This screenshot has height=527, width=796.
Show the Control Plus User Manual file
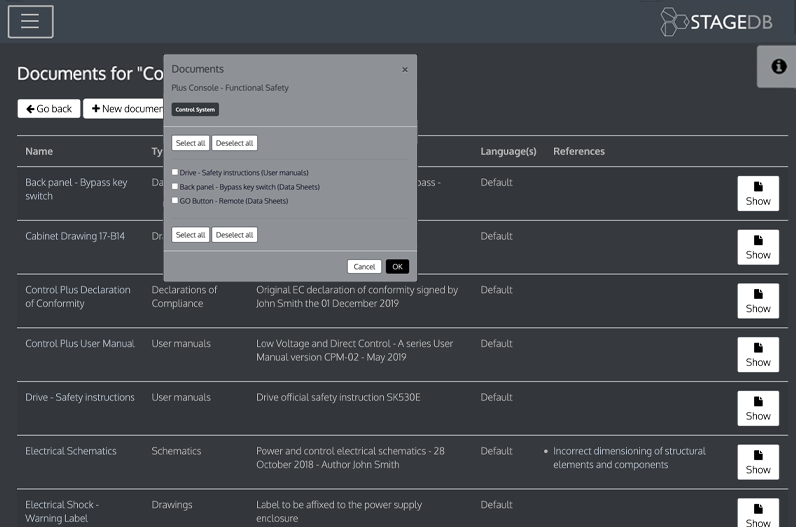pyautogui.click(x=757, y=355)
